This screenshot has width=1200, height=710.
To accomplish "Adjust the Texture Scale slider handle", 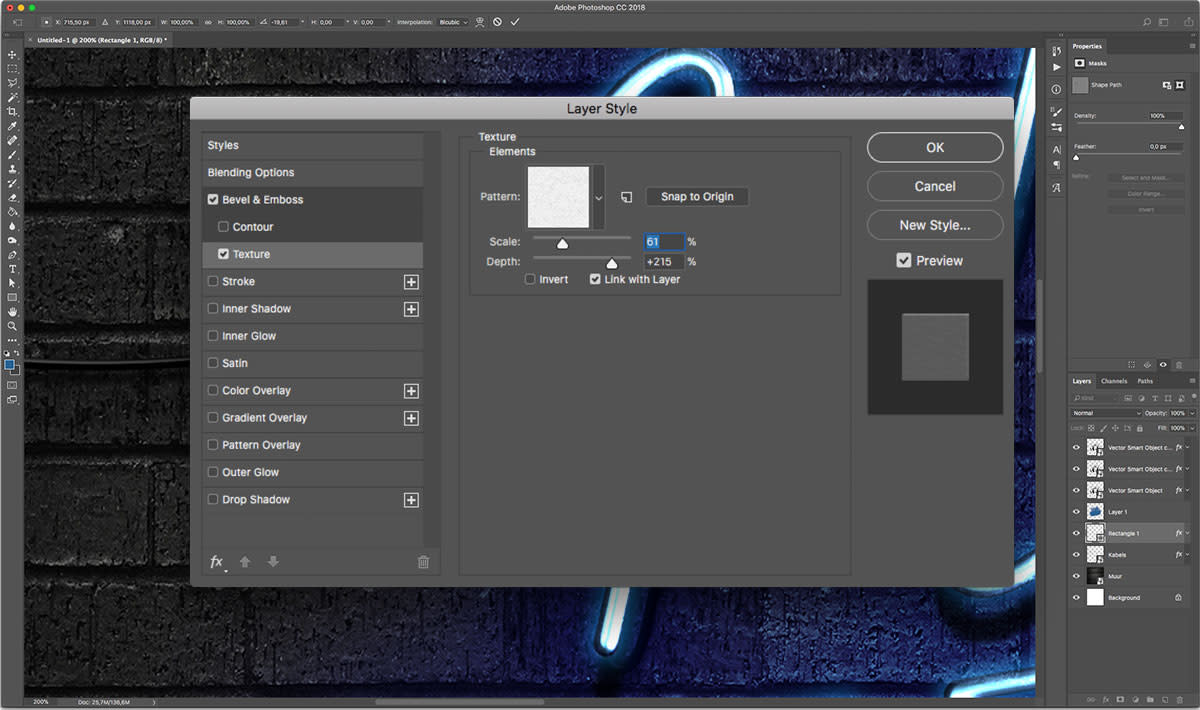I will tap(562, 243).
